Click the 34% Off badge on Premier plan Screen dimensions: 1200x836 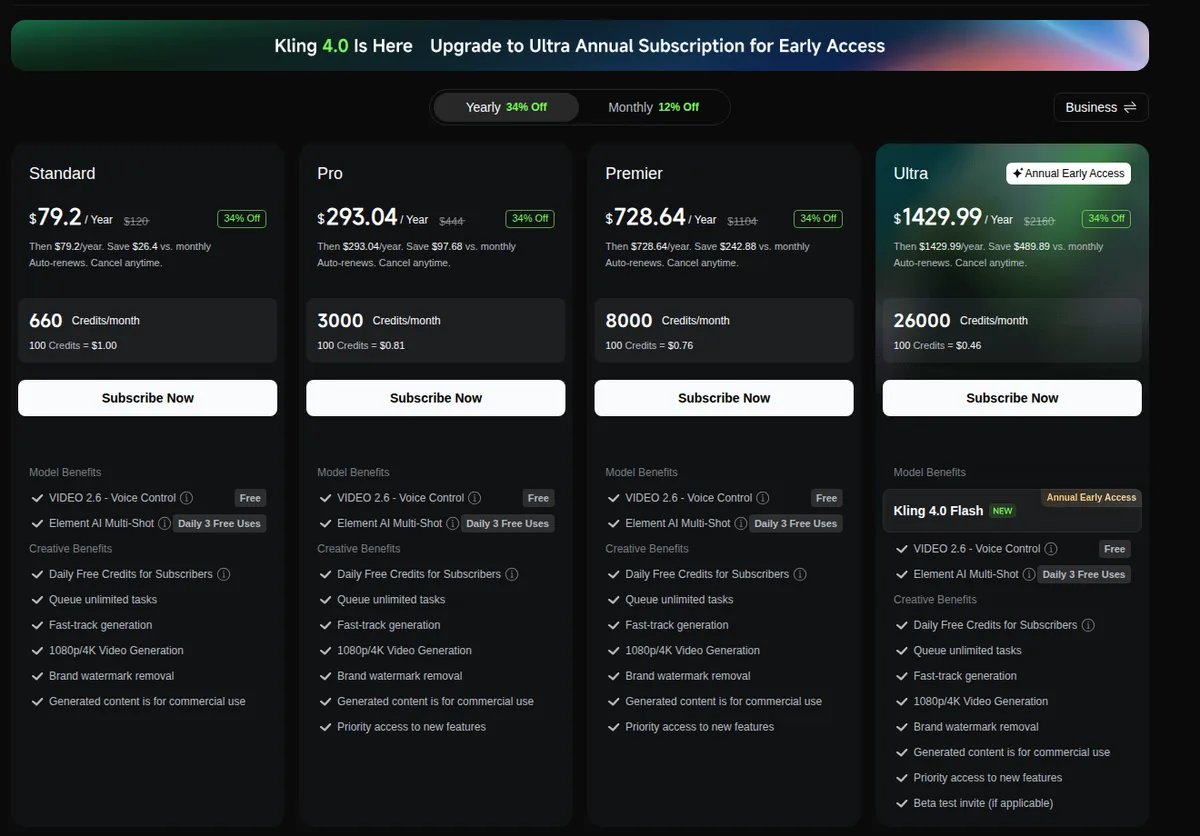tap(817, 218)
